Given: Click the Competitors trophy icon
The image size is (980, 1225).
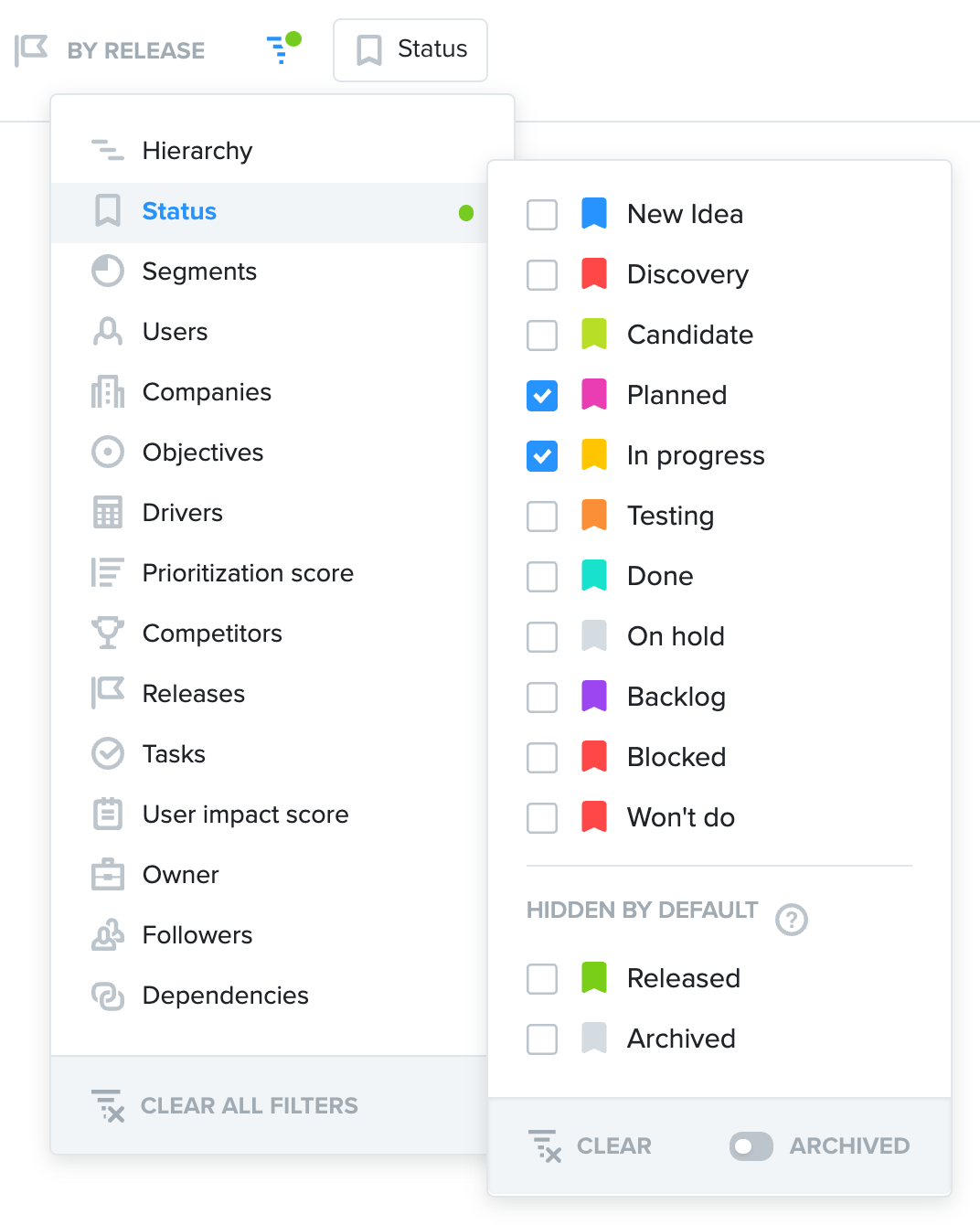Looking at the screenshot, I should pyautogui.click(x=108, y=634).
